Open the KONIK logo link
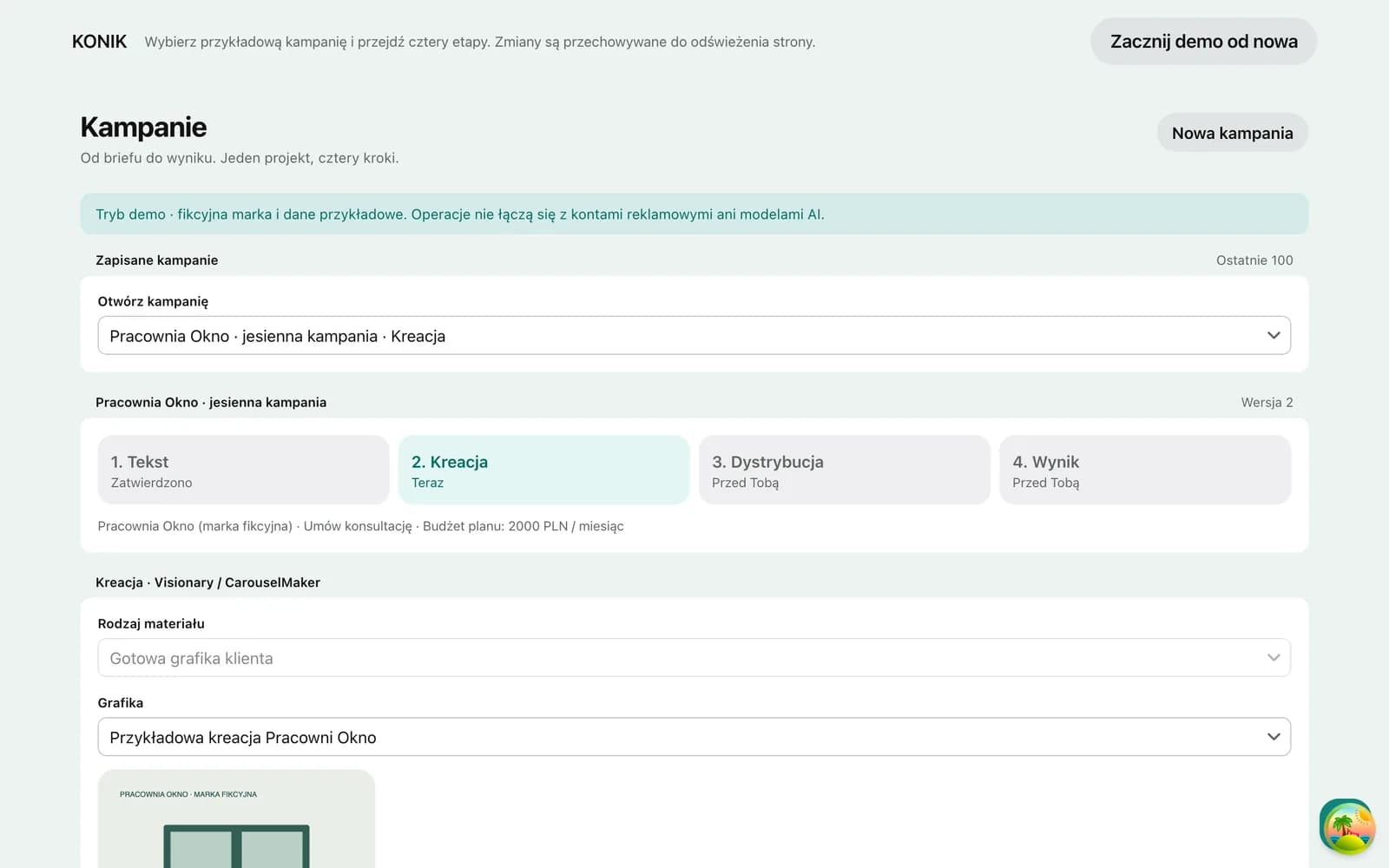The height and width of the screenshot is (868, 1389). click(x=99, y=42)
